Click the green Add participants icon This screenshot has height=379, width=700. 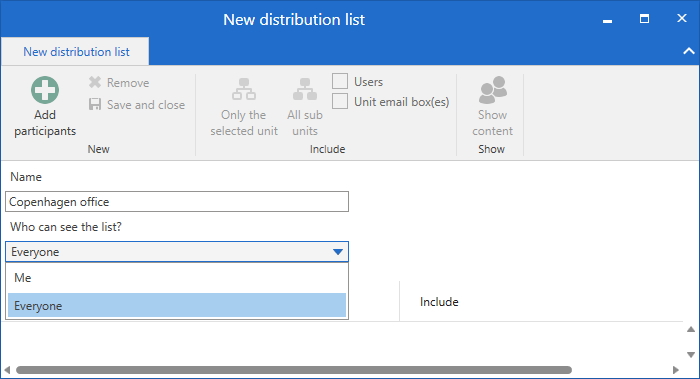click(x=45, y=90)
